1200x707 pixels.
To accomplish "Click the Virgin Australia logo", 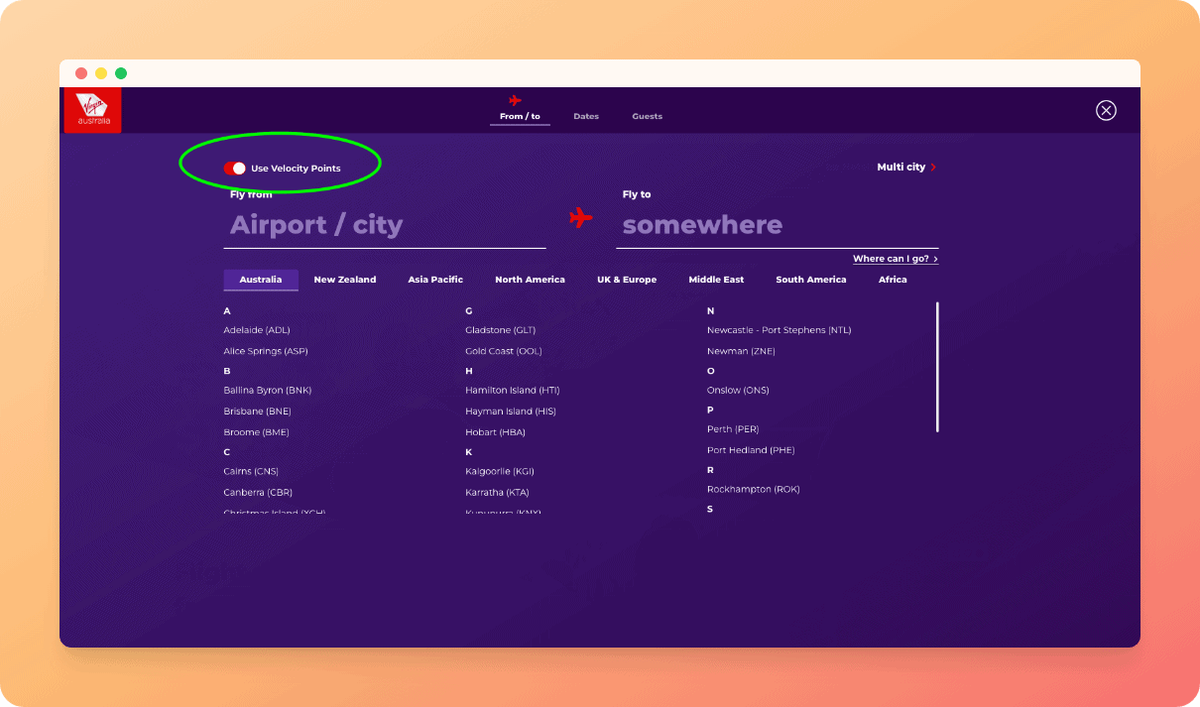I will pyautogui.click(x=92, y=110).
